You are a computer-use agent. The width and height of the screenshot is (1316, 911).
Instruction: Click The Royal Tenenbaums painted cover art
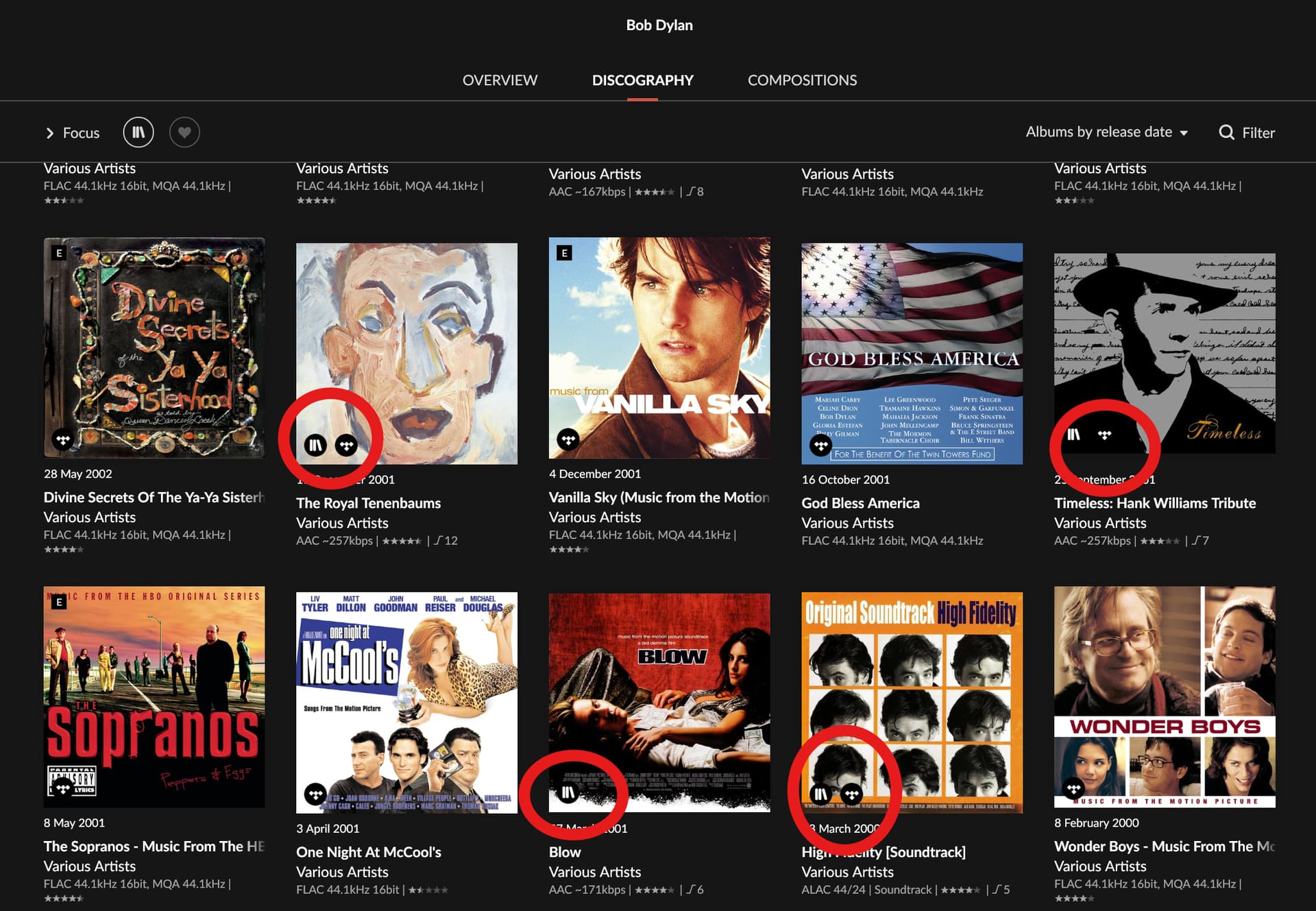tap(406, 353)
